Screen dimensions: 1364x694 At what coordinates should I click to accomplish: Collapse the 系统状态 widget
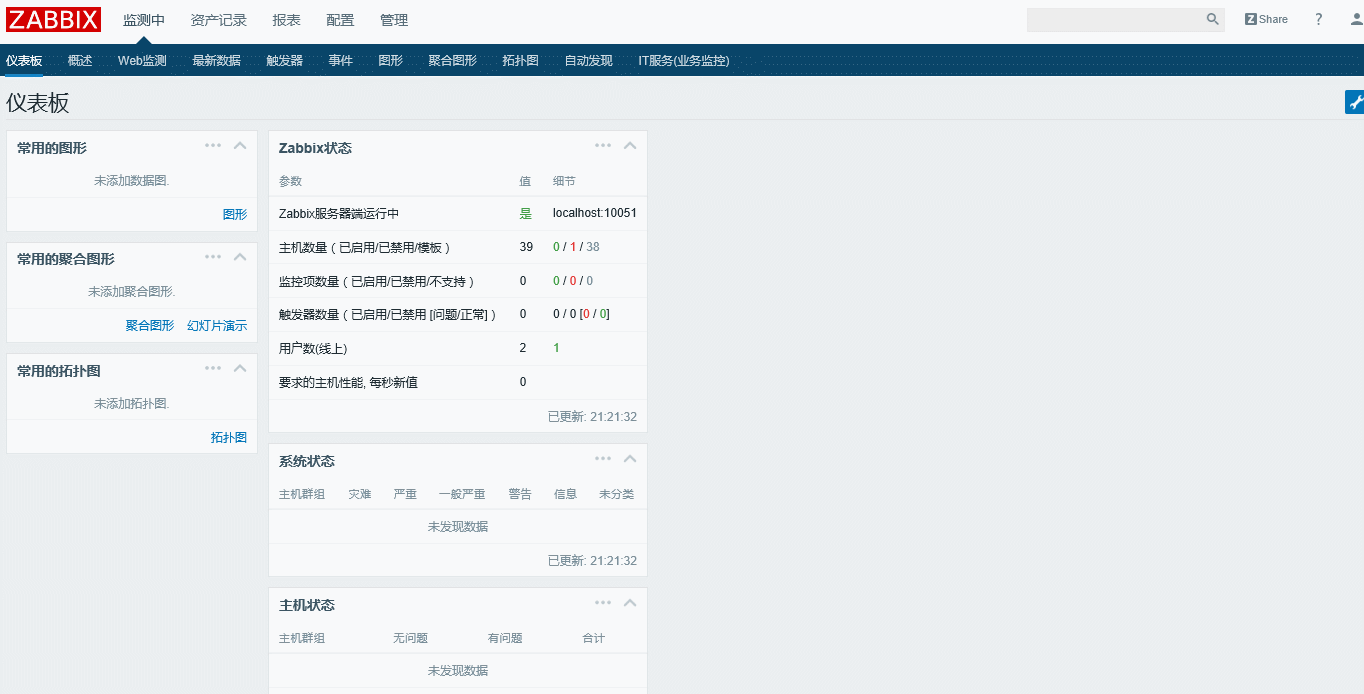pos(630,459)
